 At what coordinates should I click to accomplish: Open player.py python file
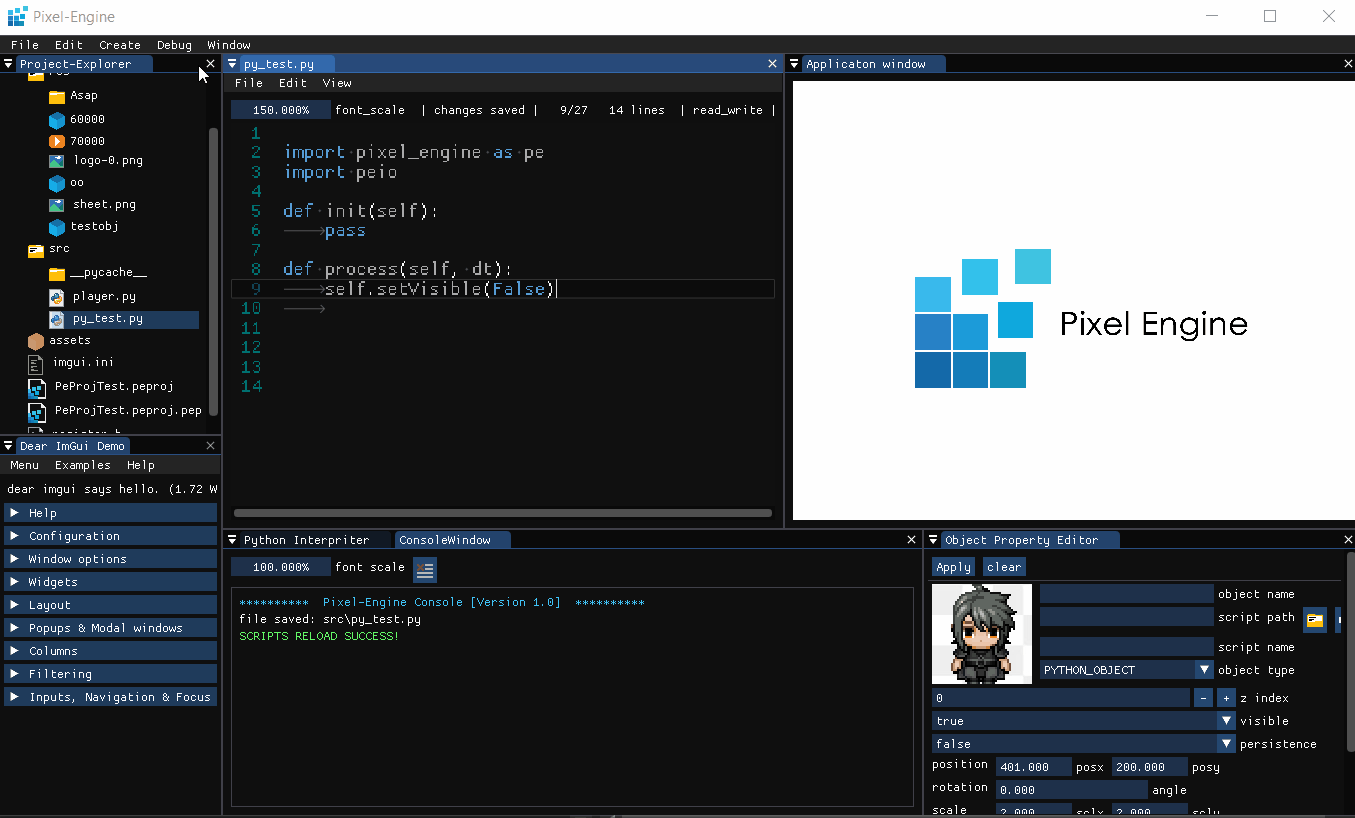tap(92, 297)
